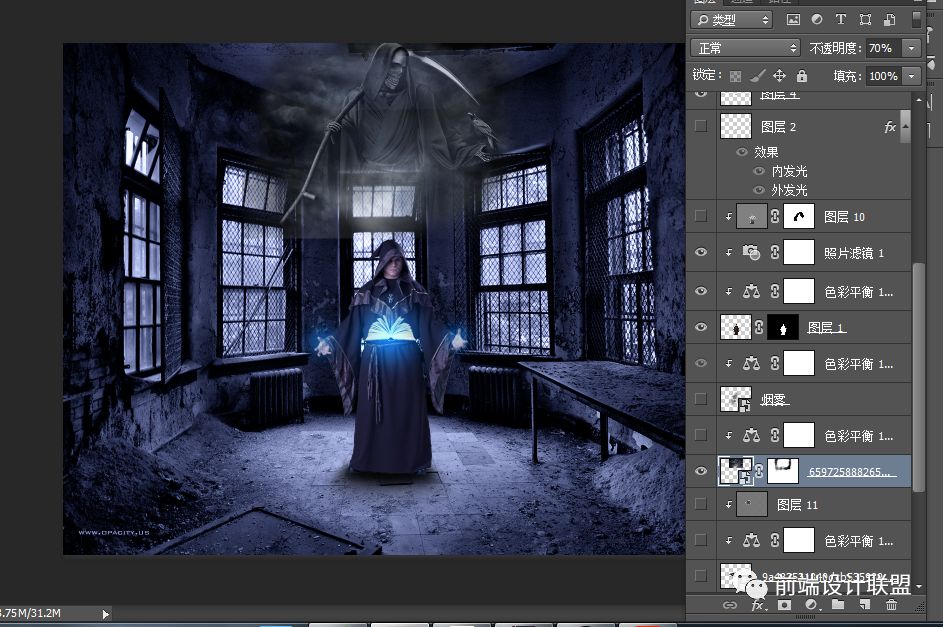The image size is (943, 627).
Task: Hide the selected 659725888265 layer
Action: pos(701,471)
